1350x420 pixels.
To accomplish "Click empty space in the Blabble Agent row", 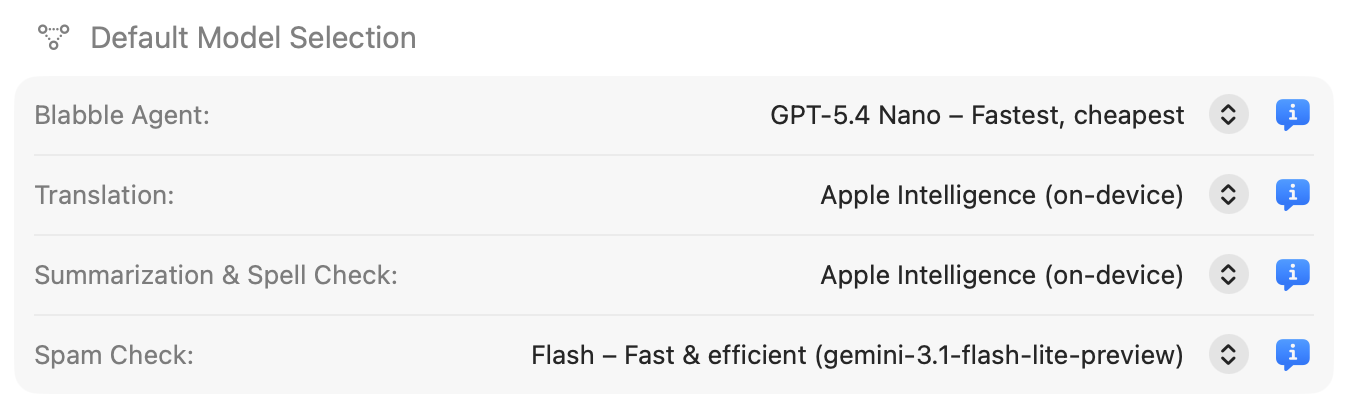I will click(480, 115).
